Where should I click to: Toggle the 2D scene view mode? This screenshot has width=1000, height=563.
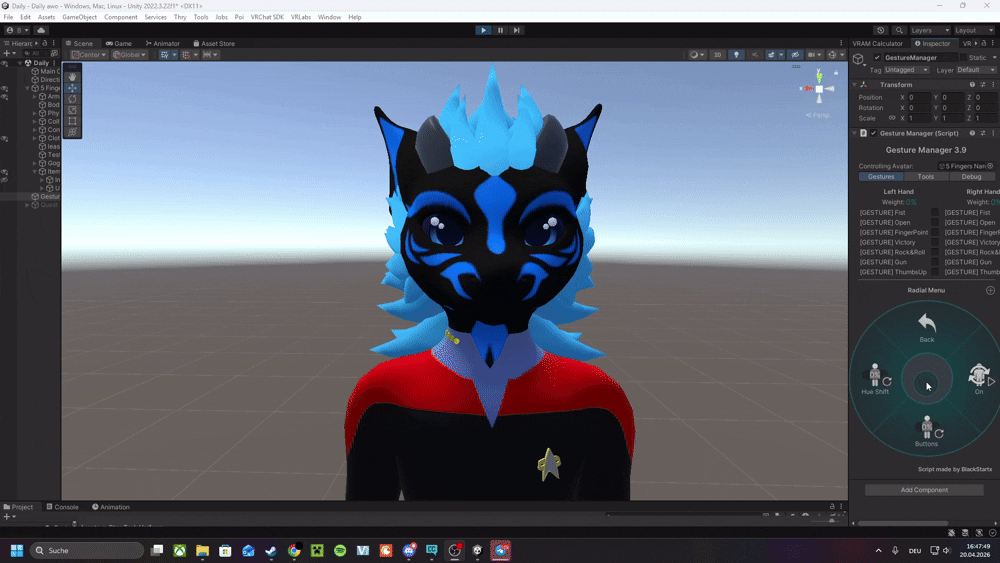(x=717, y=55)
